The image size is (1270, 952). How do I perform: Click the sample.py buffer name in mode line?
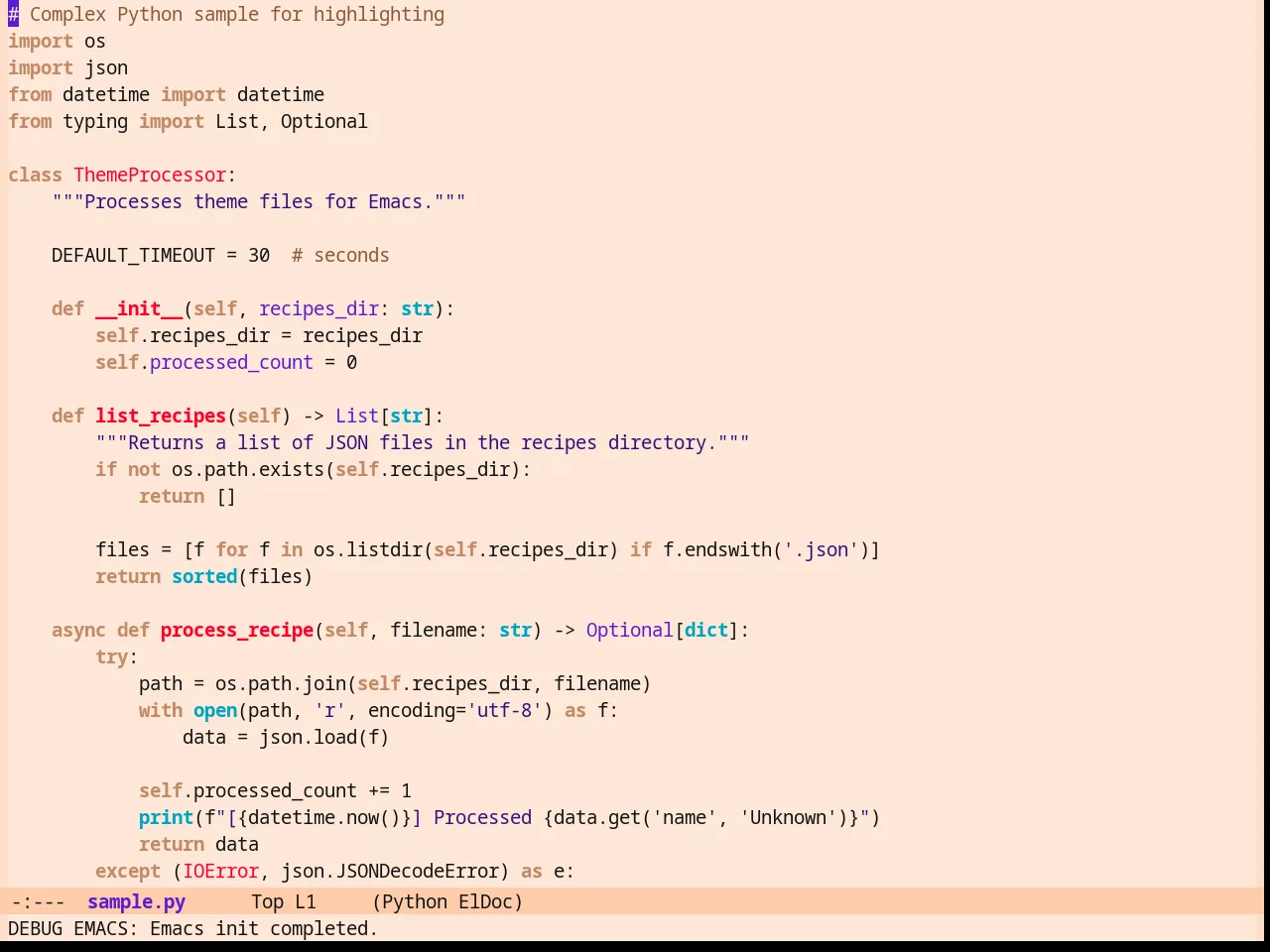[136, 901]
